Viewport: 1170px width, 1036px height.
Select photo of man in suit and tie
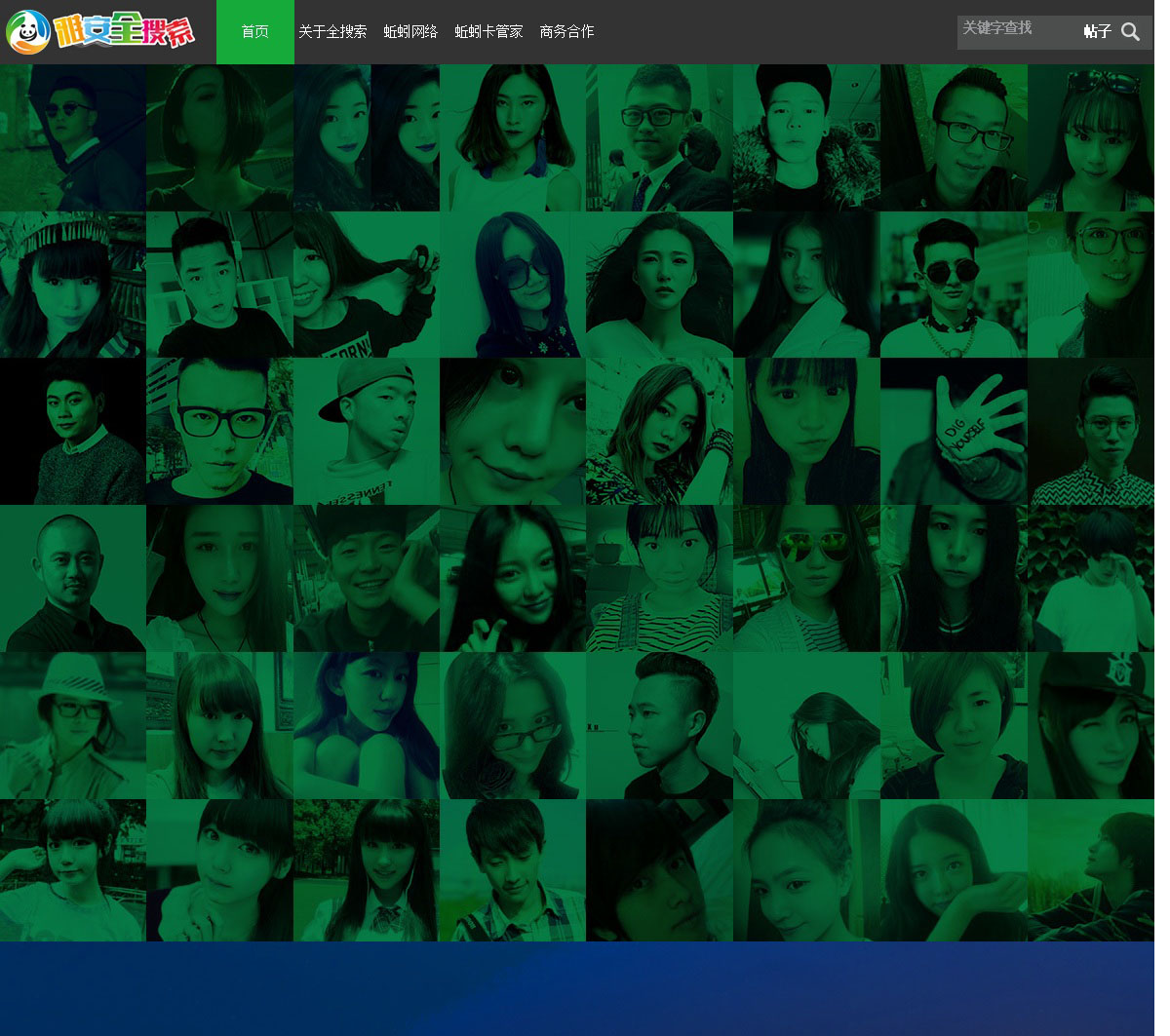(659, 137)
